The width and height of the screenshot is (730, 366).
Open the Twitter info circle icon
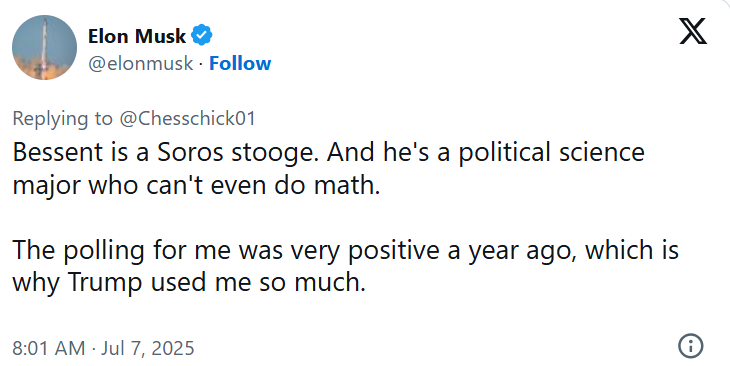tap(691, 346)
